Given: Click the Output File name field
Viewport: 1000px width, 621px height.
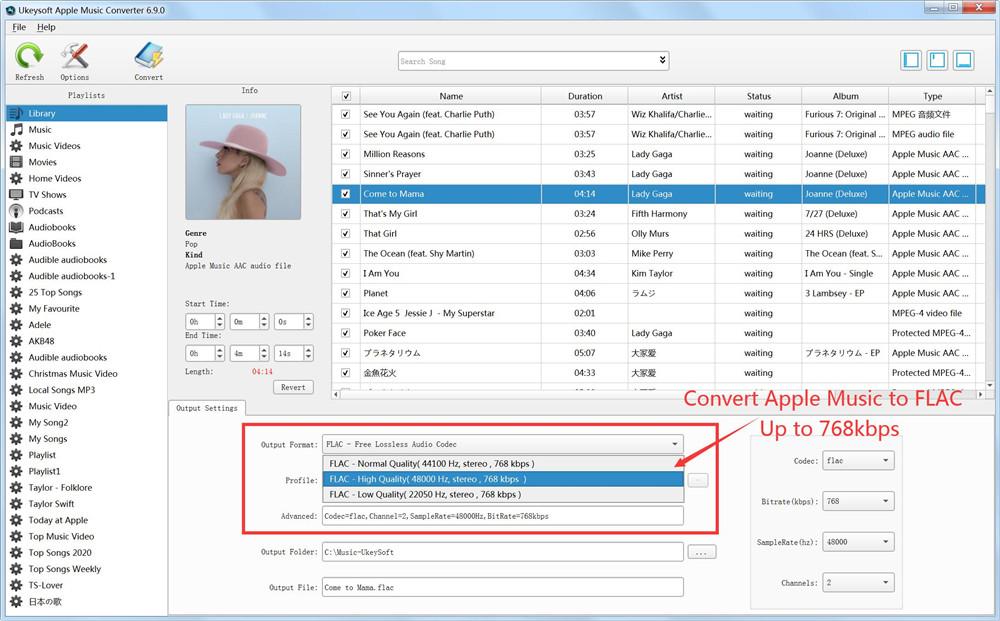Looking at the screenshot, I should coord(503,587).
